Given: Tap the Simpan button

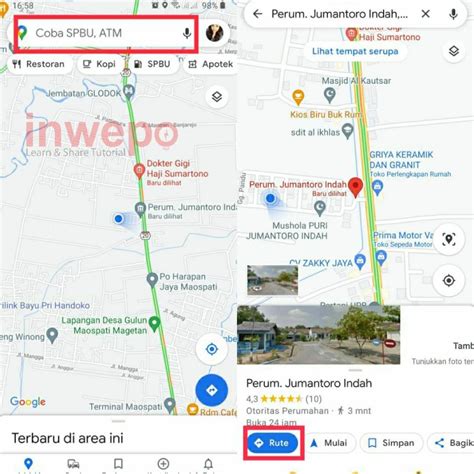Looking at the screenshot, I should pos(391,443).
